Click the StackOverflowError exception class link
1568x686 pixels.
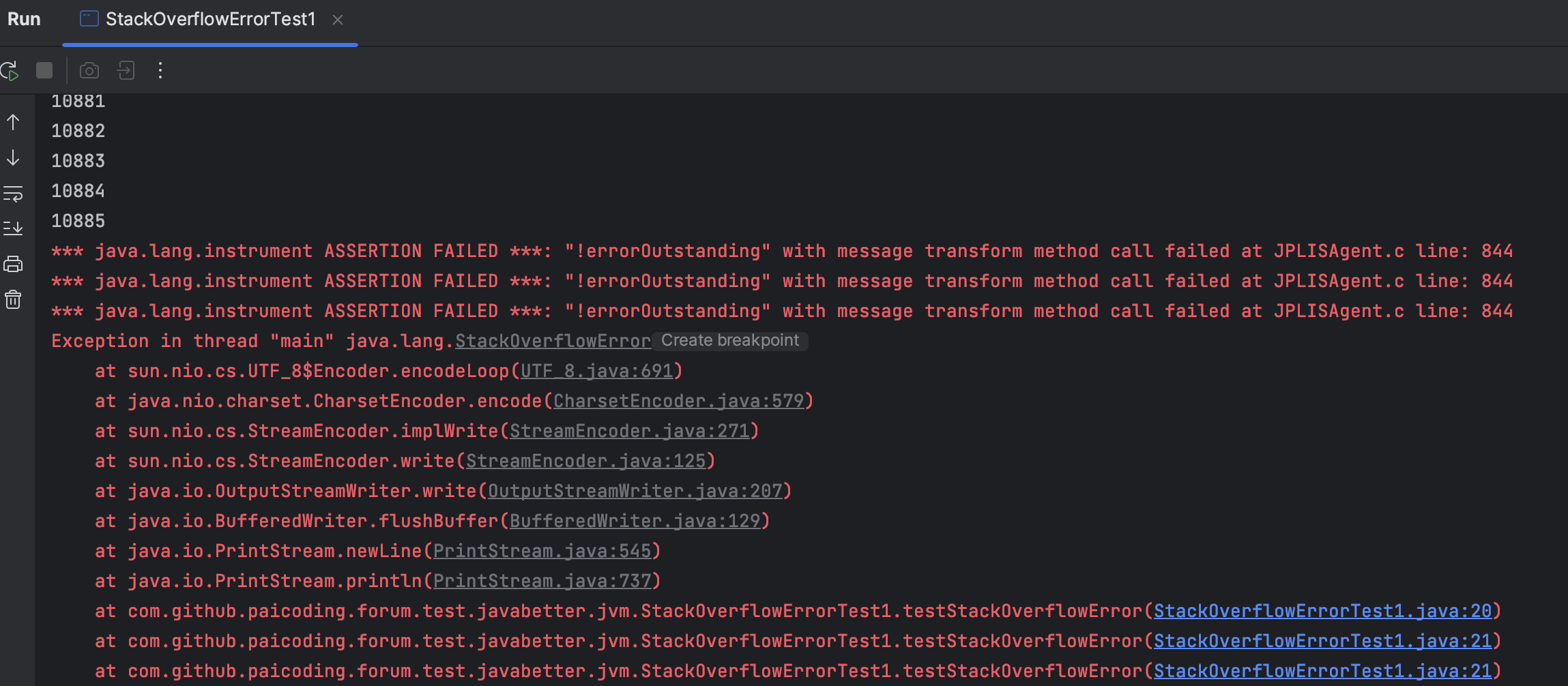point(553,341)
